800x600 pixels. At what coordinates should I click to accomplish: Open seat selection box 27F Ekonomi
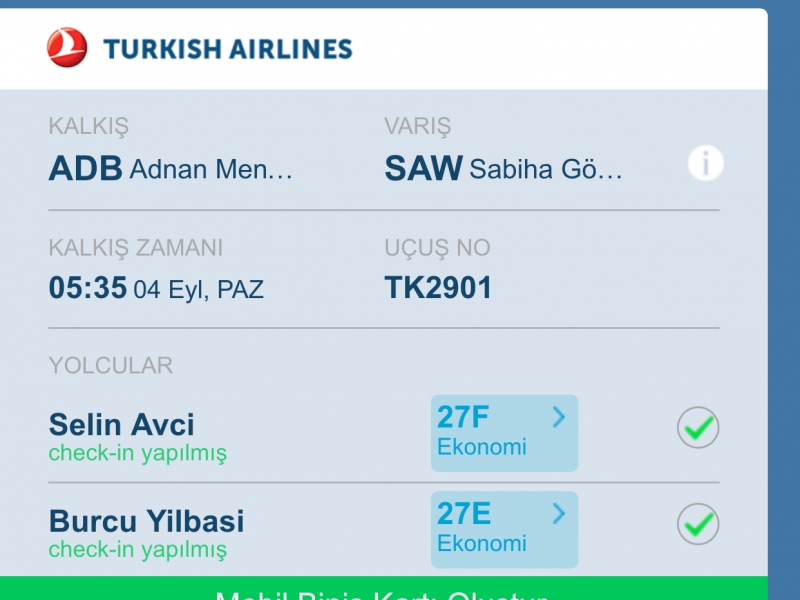tap(505, 433)
